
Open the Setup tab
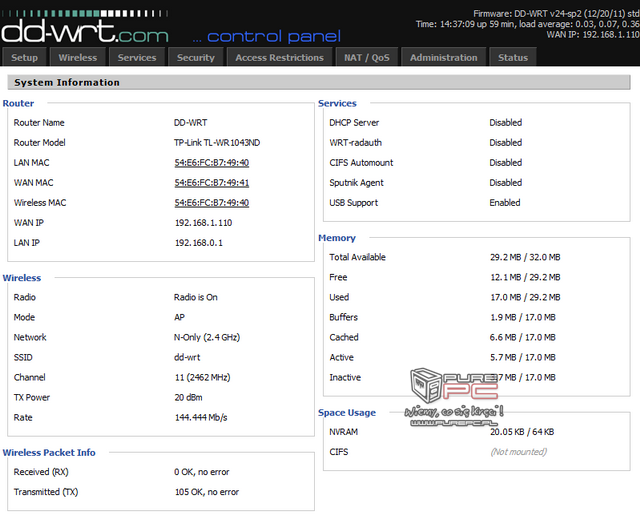click(x=25, y=57)
